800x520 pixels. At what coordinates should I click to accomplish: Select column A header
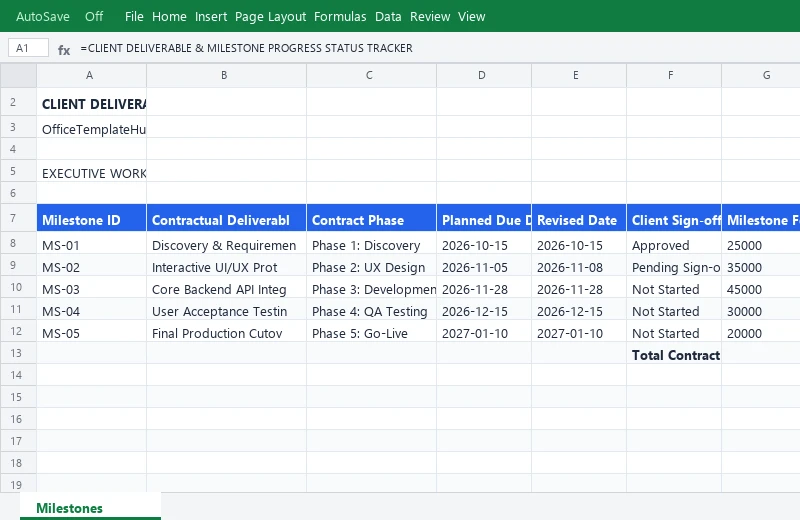91,76
